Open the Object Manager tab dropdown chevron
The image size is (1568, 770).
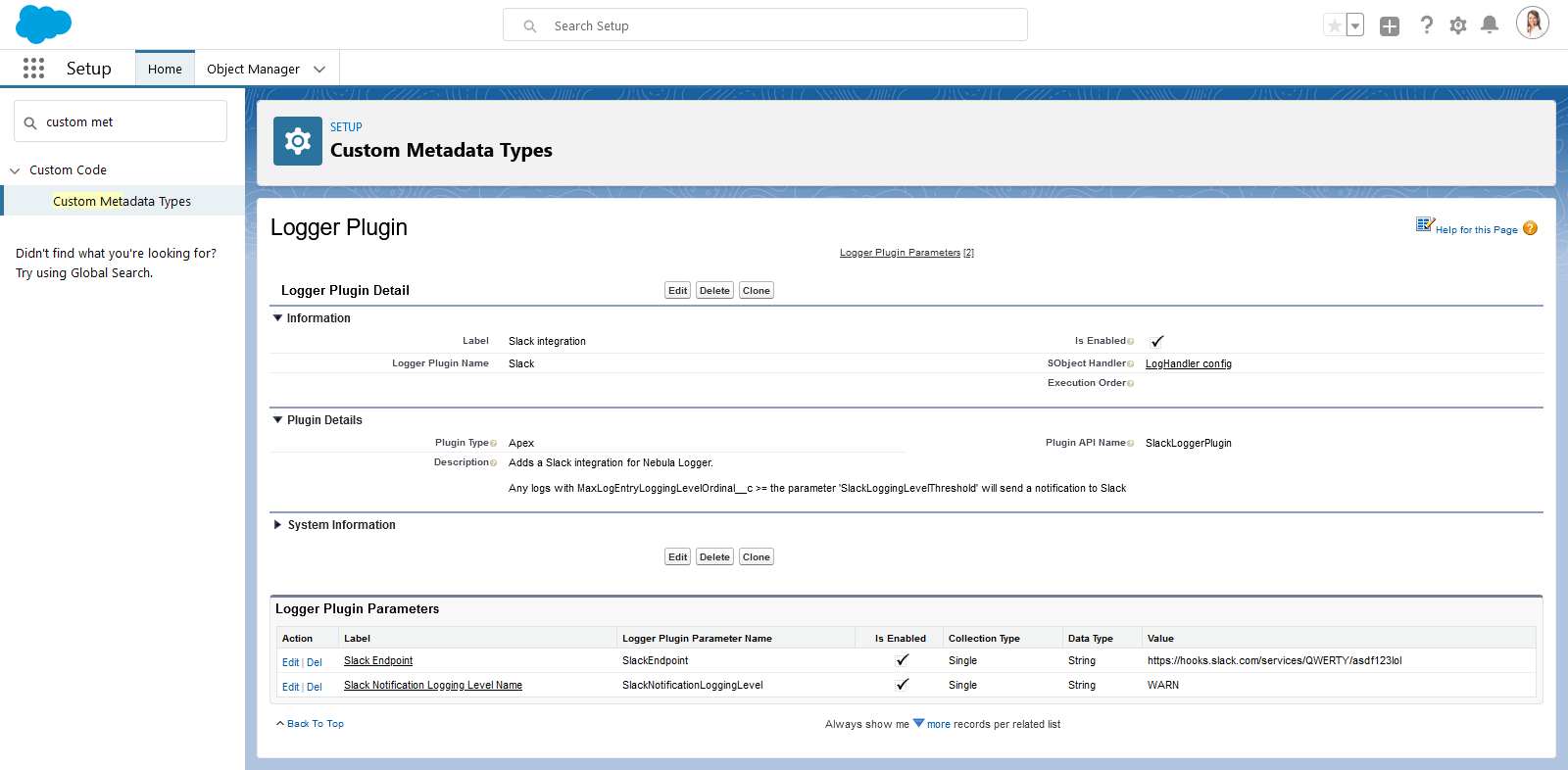pyautogui.click(x=319, y=70)
